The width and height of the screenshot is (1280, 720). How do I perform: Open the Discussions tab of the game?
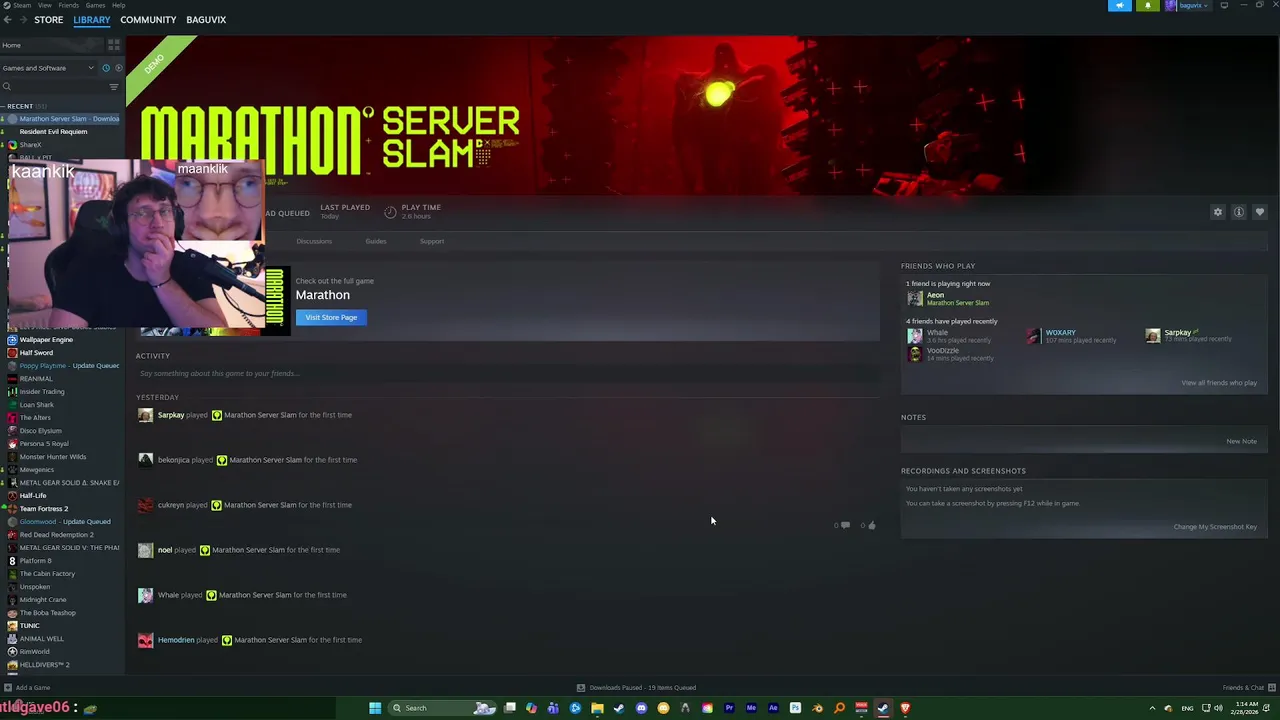314,241
